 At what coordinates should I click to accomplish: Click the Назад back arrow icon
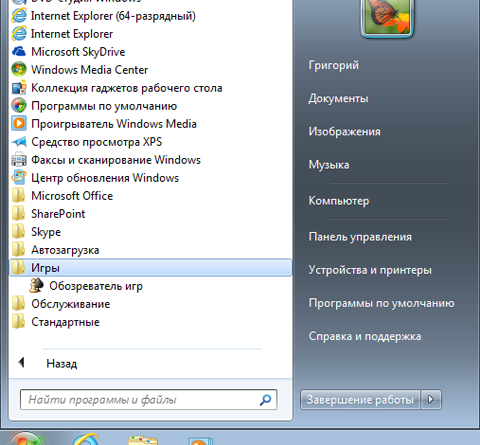tap(22, 362)
